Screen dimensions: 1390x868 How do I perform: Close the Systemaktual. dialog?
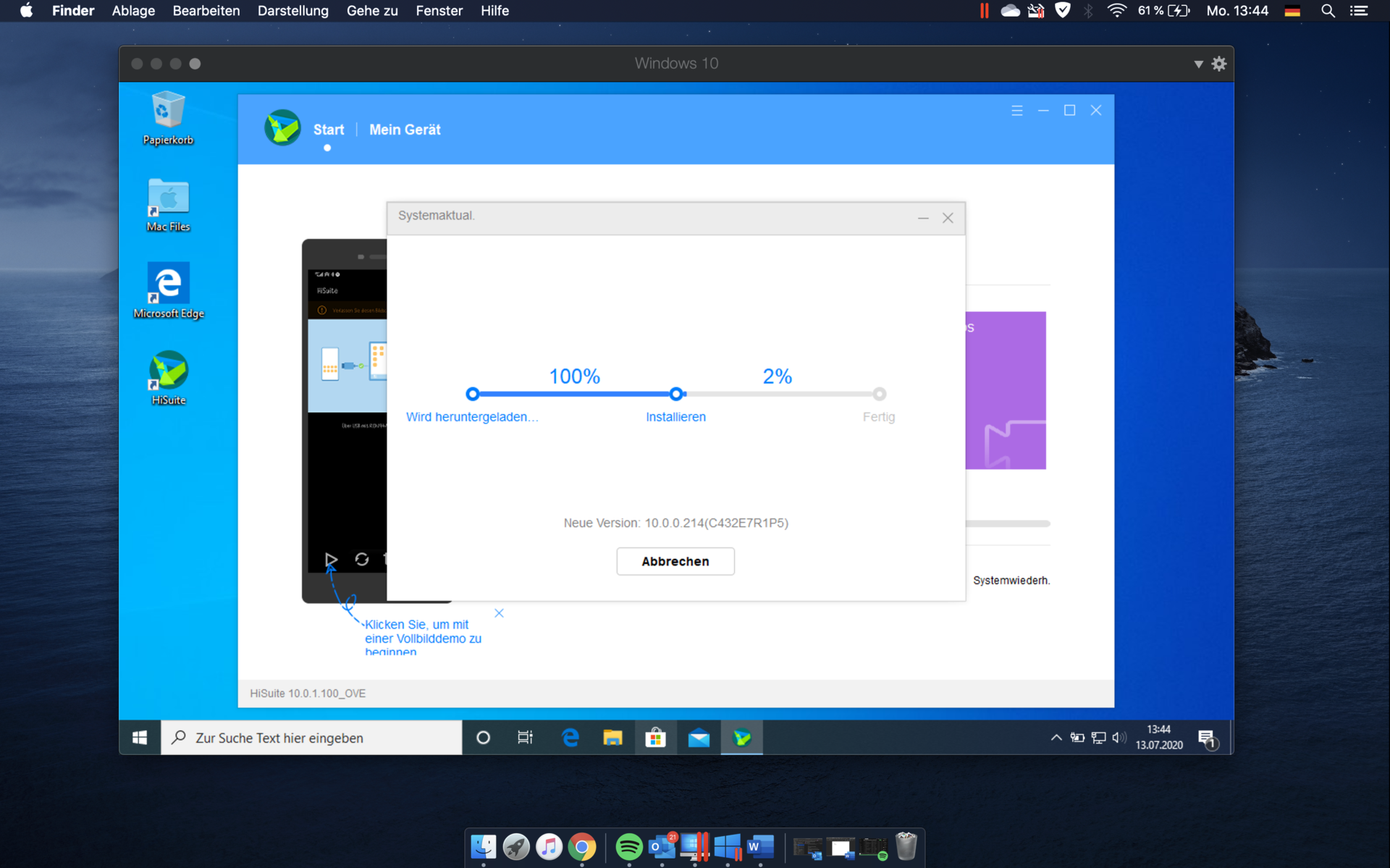click(x=948, y=218)
